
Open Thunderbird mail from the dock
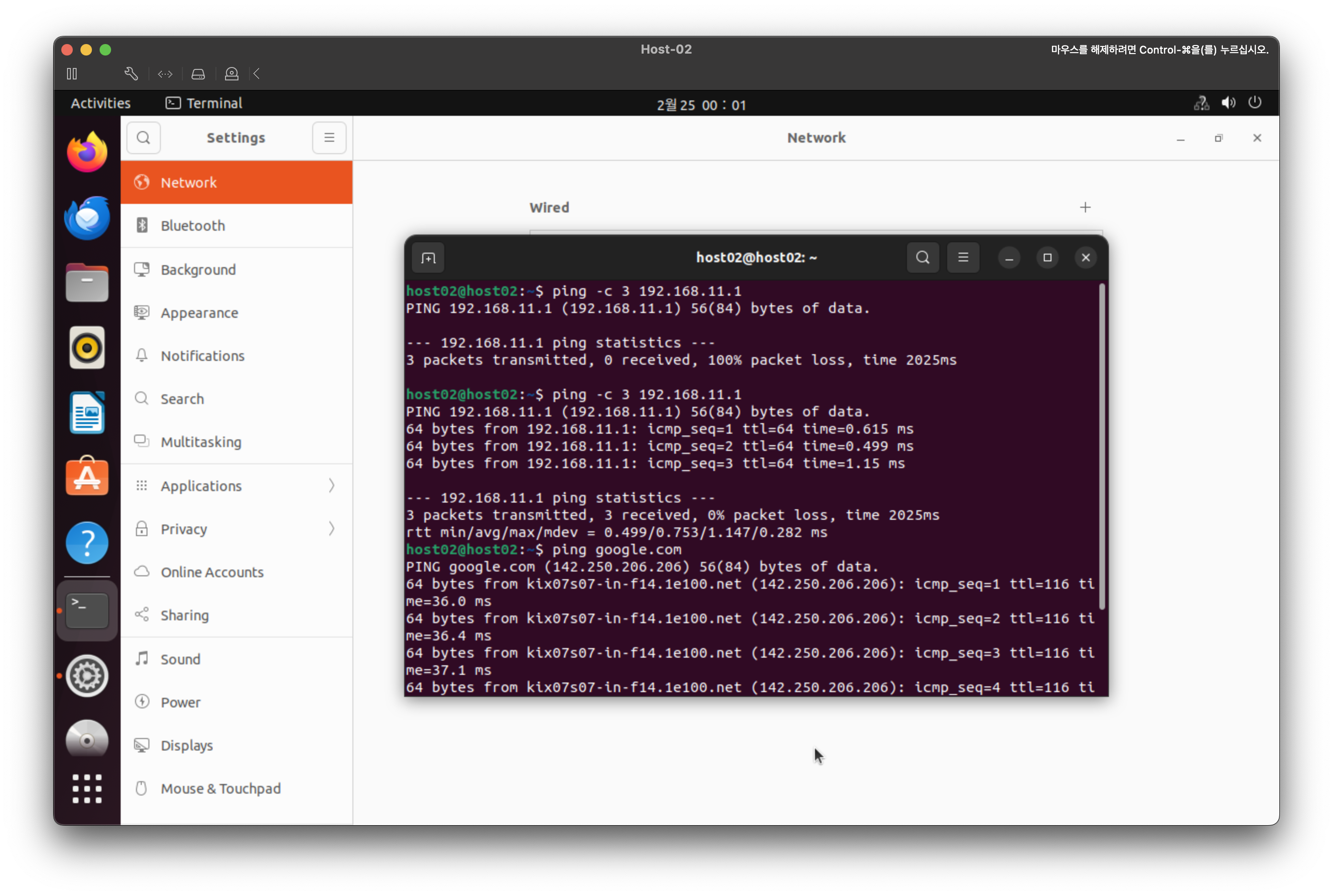pyautogui.click(x=87, y=218)
